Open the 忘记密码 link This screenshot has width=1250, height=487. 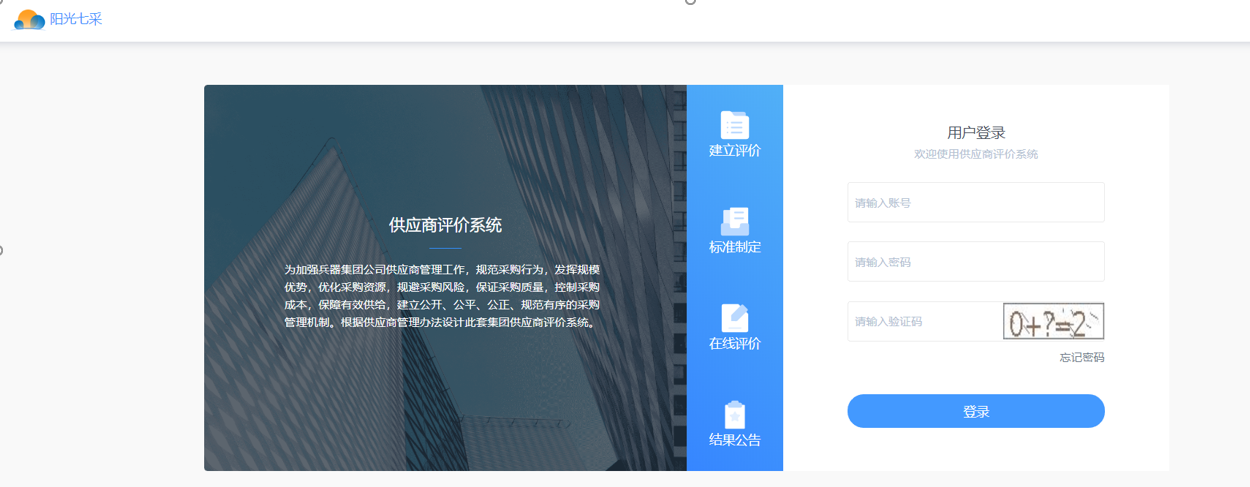click(1082, 358)
